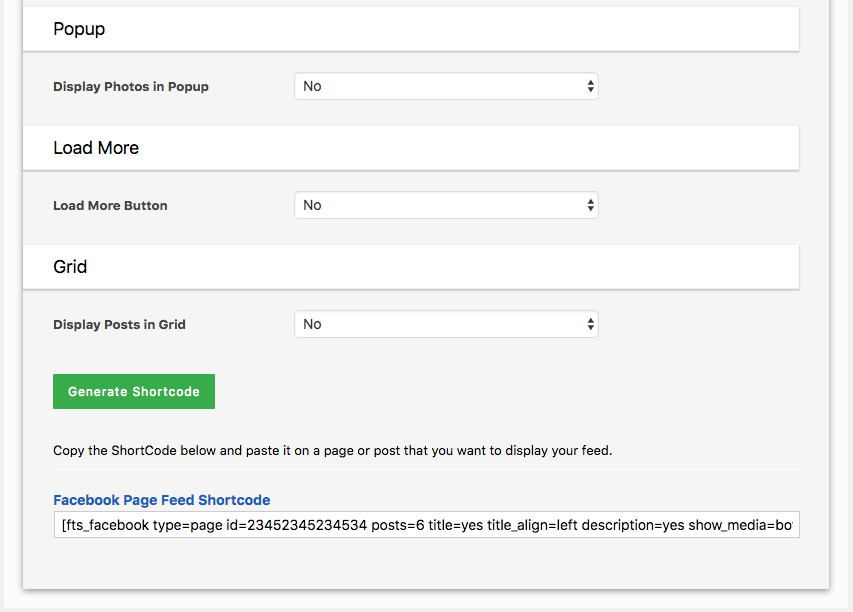Open the Load More Button dropdown
Viewport: 853px width, 612px height.
pos(446,205)
